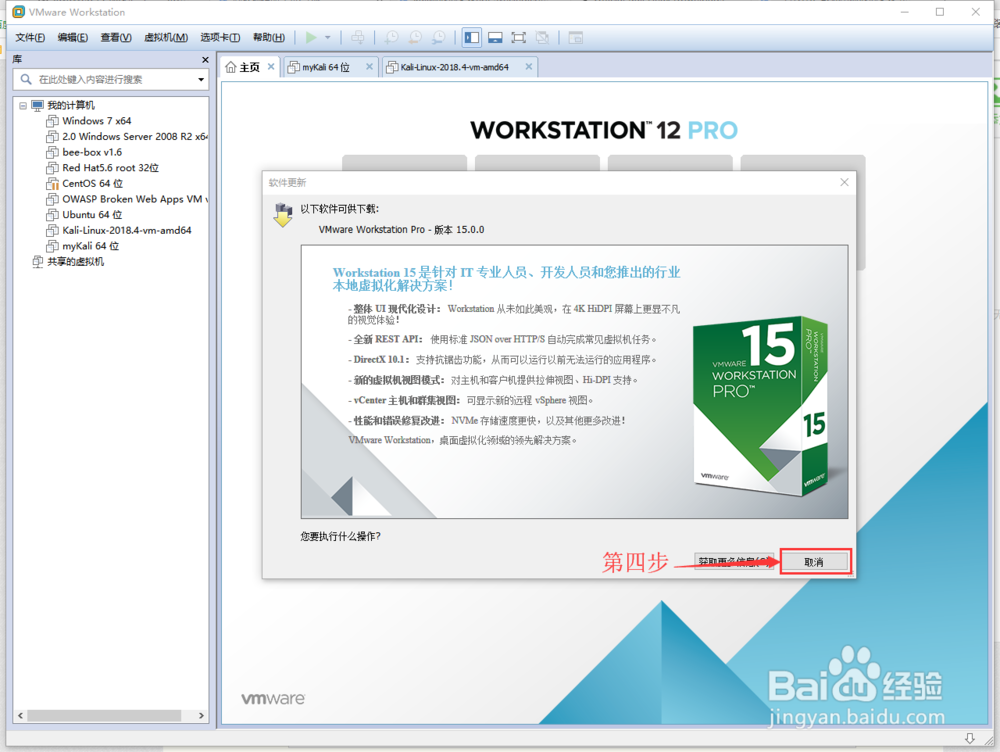The height and width of the screenshot is (752, 1000).
Task: Click the paused CentOS VM icon
Action: [x=52, y=183]
